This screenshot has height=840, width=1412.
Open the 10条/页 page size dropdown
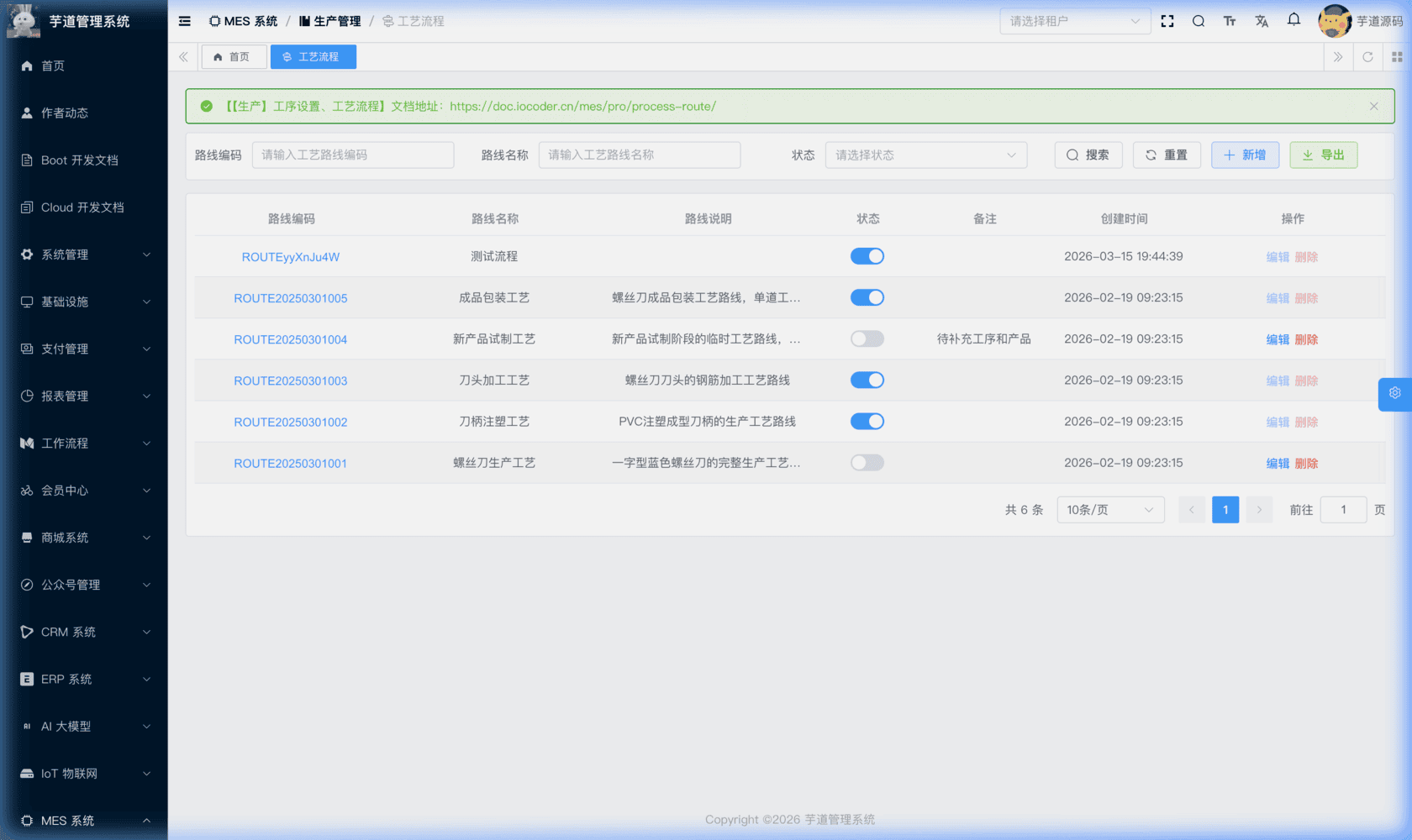click(1110, 509)
